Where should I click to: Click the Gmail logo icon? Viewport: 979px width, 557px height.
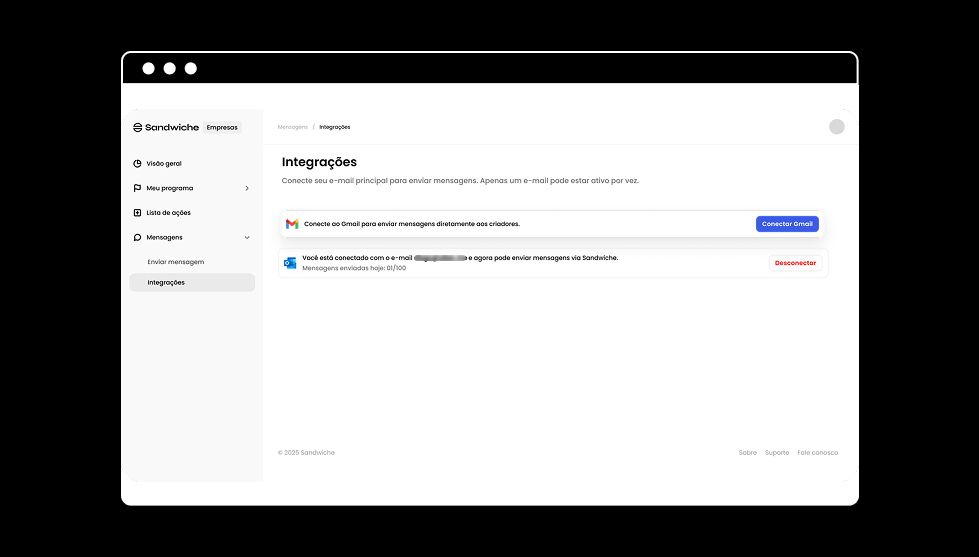[292, 224]
